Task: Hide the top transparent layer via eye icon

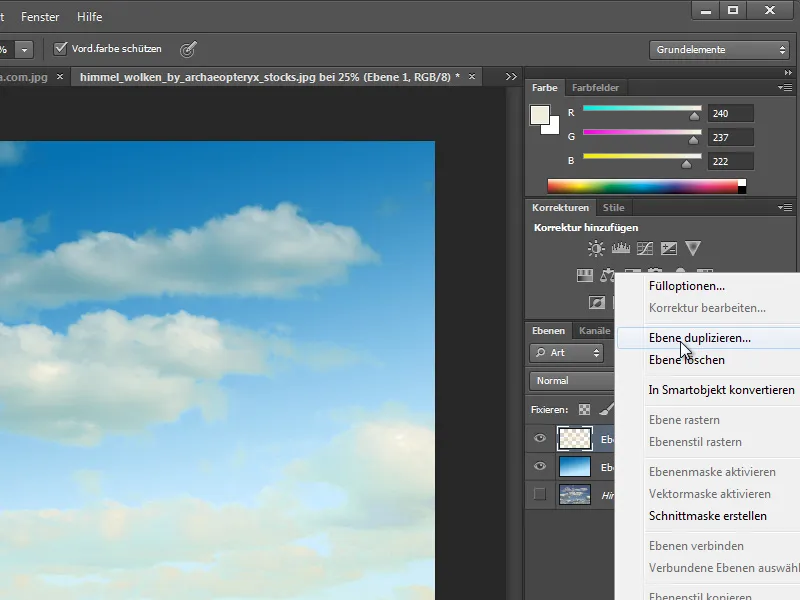Action: tap(540, 438)
